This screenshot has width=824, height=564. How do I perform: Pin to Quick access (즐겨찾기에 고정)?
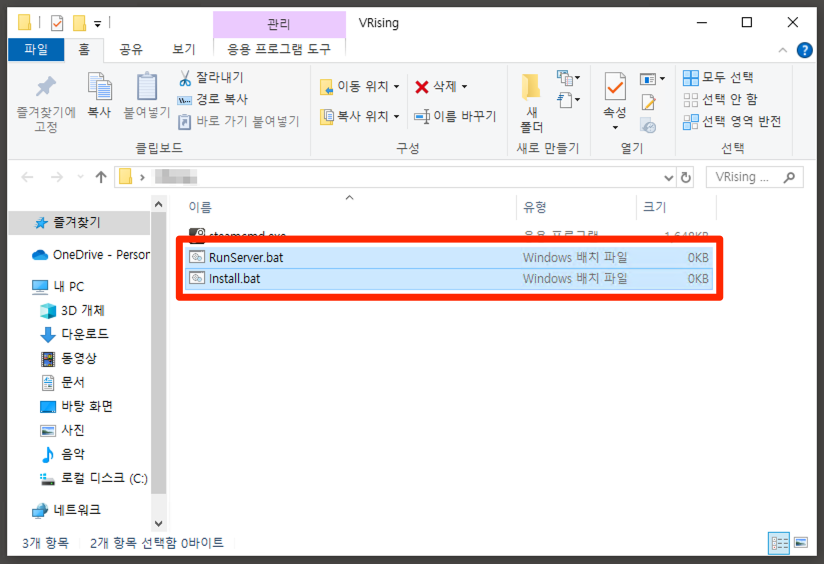point(46,104)
